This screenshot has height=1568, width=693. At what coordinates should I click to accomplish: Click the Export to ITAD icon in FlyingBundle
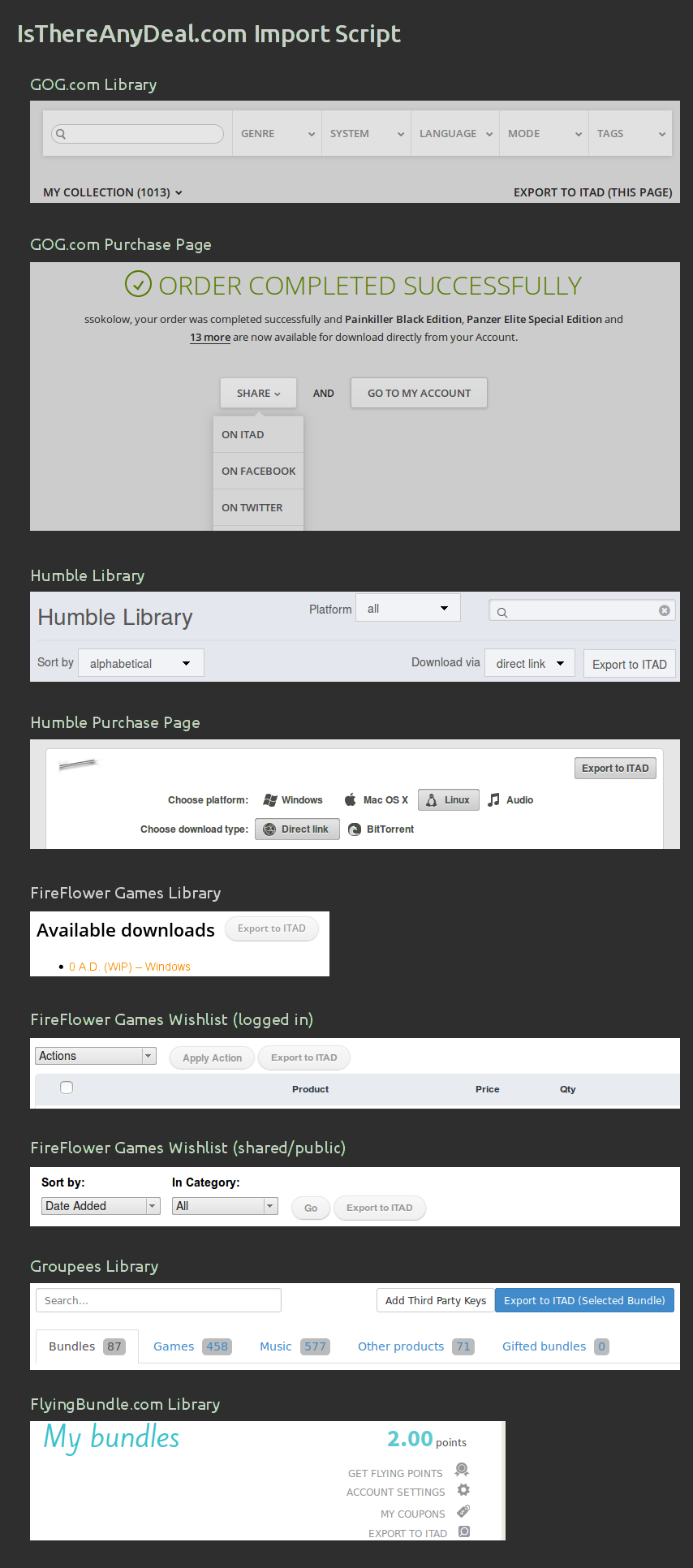click(464, 1531)
